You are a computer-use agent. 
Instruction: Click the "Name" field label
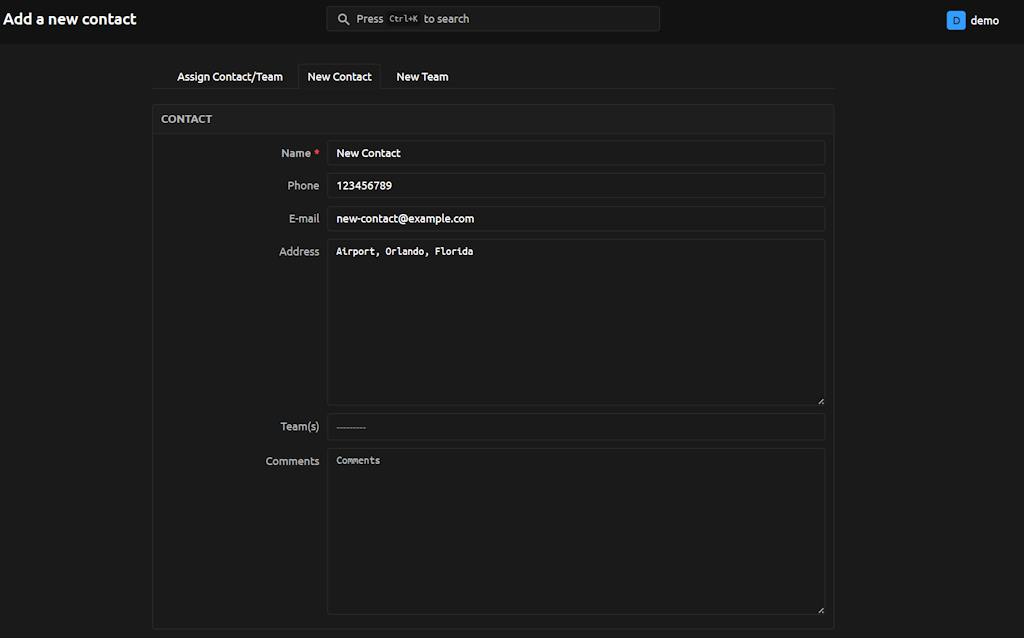pos(296,153)
